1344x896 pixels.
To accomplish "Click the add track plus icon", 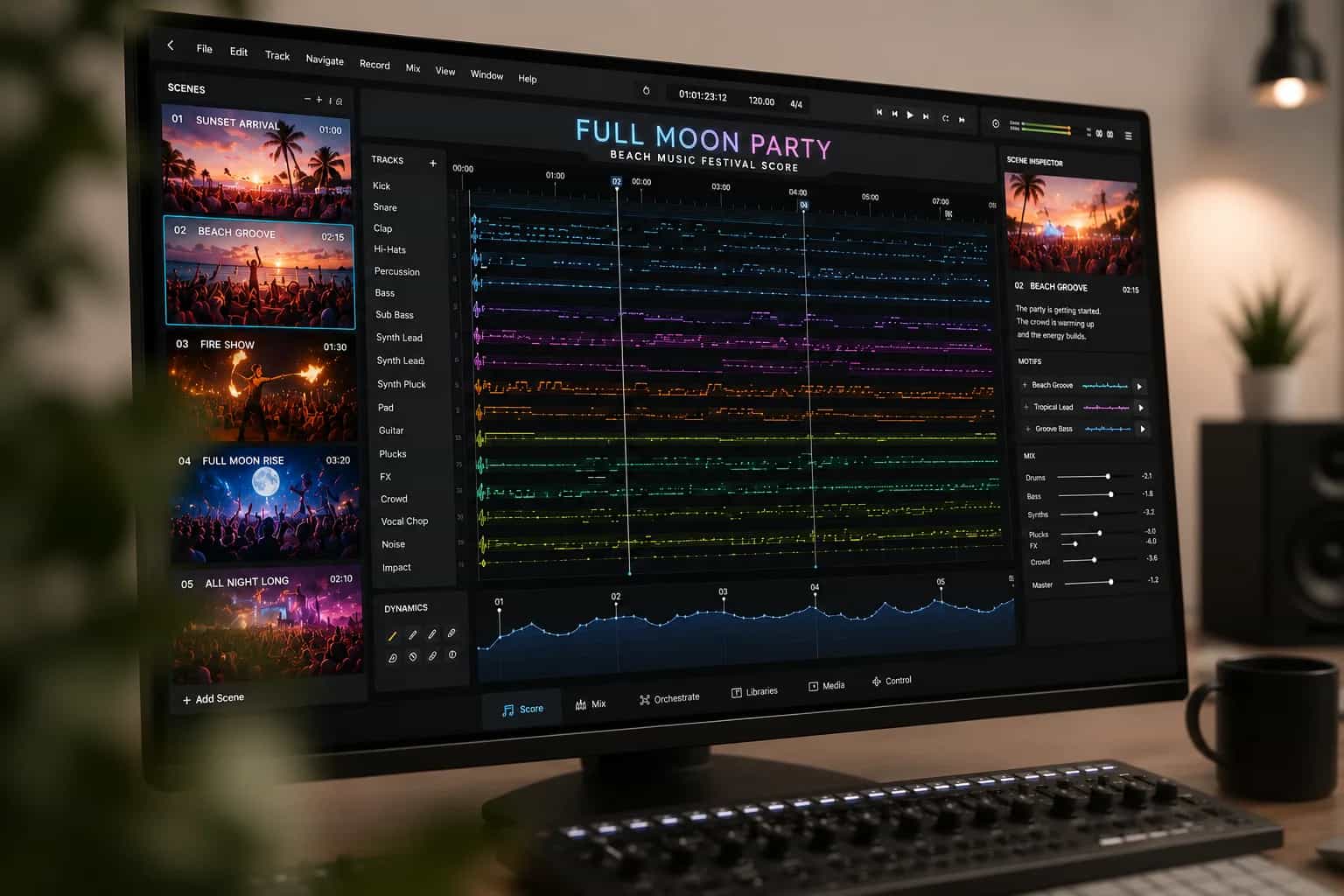I will [x=432, y=163].
